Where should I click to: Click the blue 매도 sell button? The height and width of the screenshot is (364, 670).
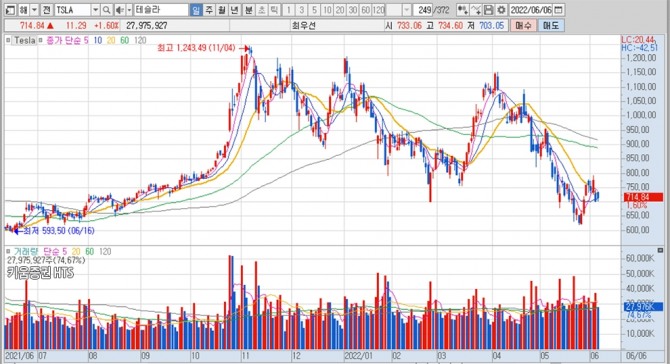[x=550, y=26]
